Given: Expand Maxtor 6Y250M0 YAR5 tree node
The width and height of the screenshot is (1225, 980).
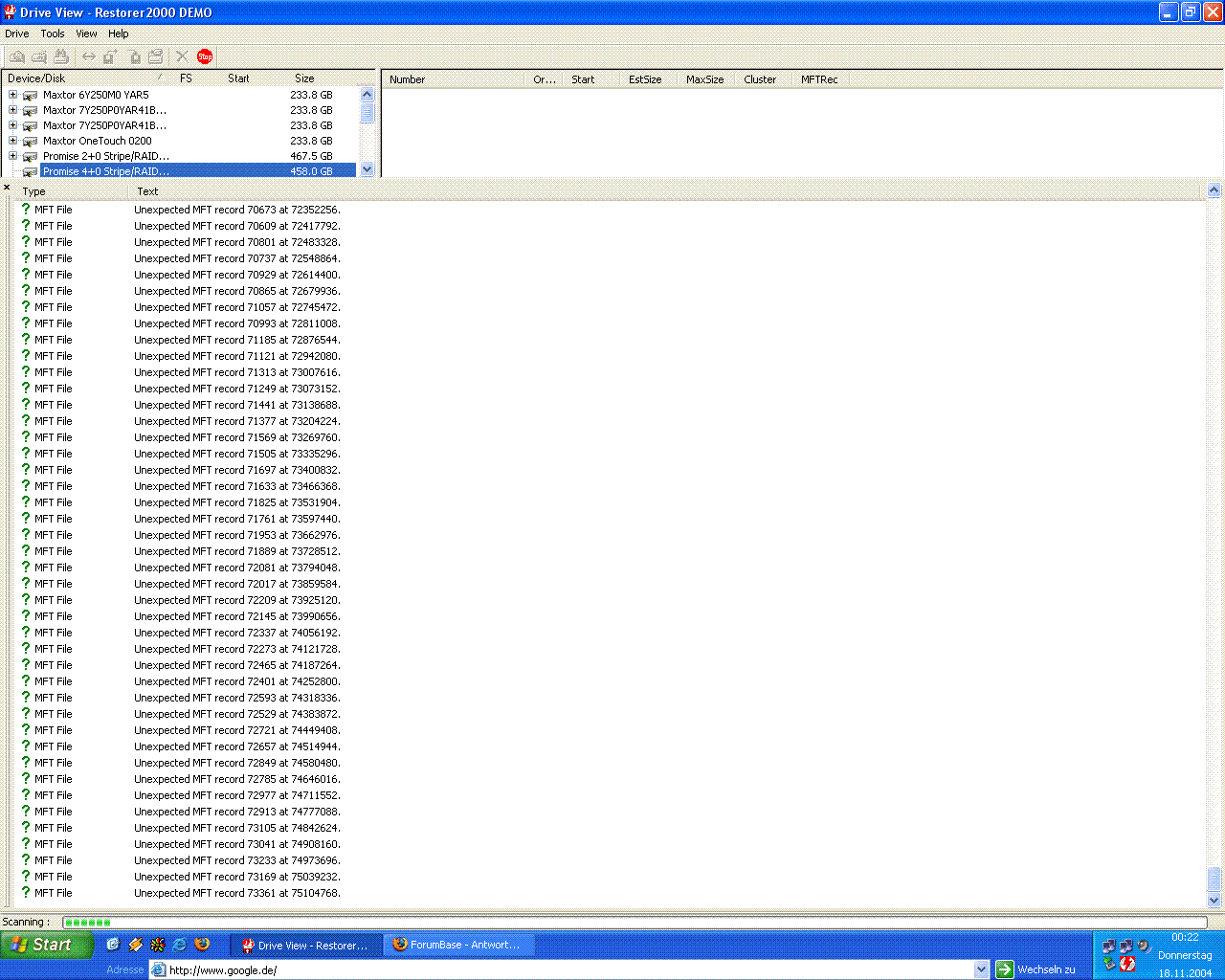Looking at the screenshot, I should pyautogui.click(x=12, y=95).
